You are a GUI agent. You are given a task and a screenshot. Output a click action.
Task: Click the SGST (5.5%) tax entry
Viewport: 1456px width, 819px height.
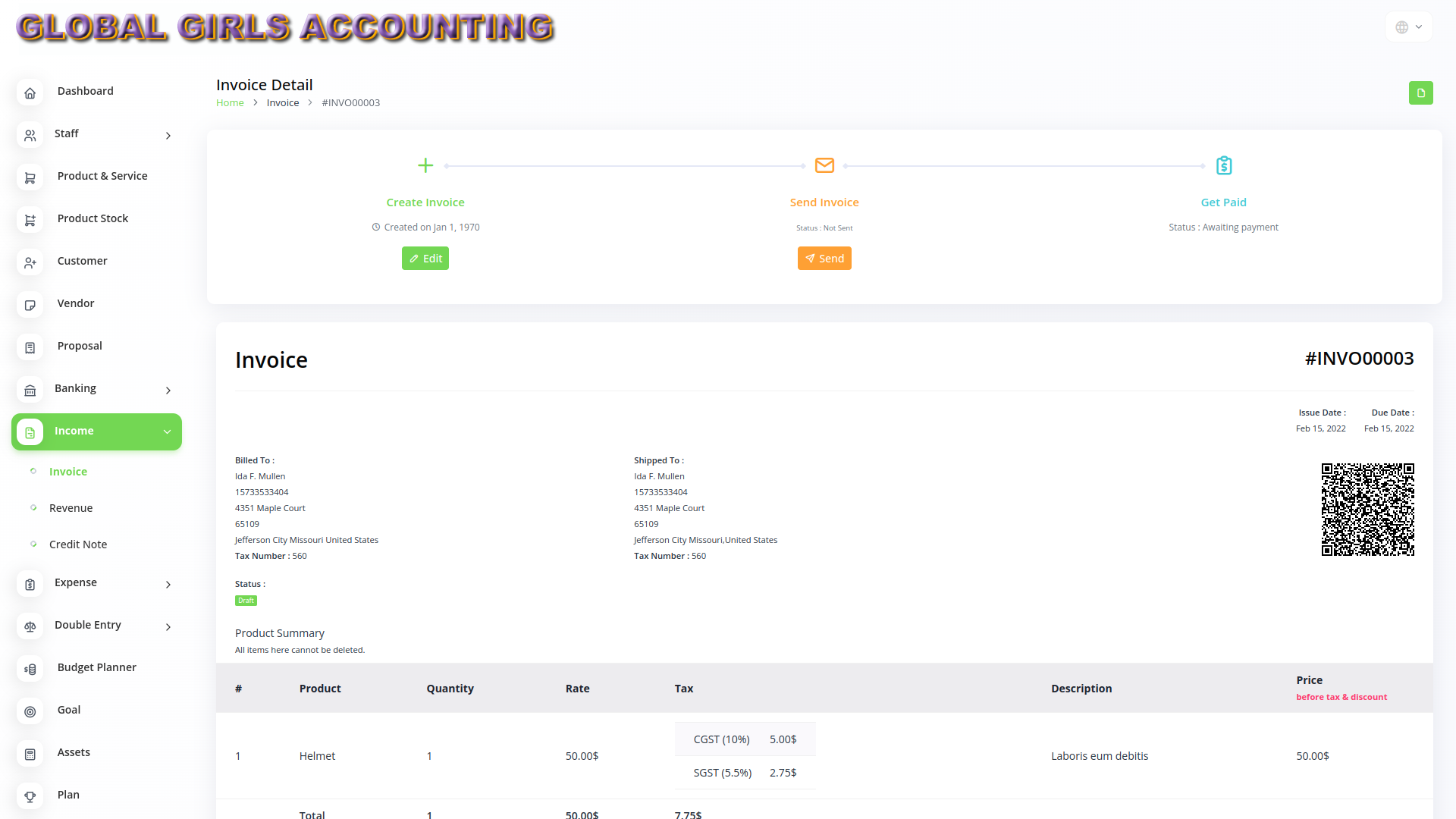tap(723, 773)
